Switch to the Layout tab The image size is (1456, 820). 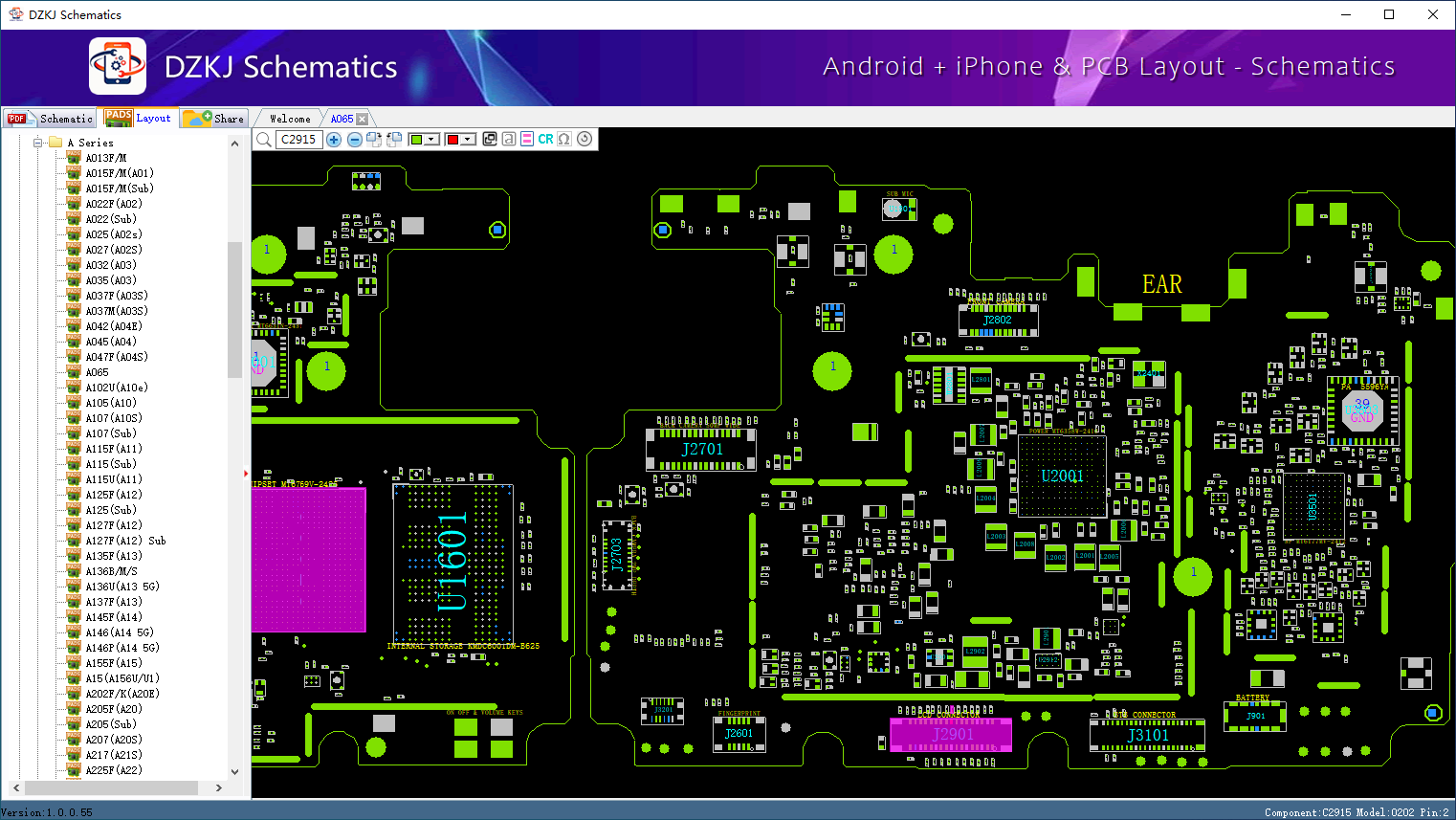[x=139, y=118]
